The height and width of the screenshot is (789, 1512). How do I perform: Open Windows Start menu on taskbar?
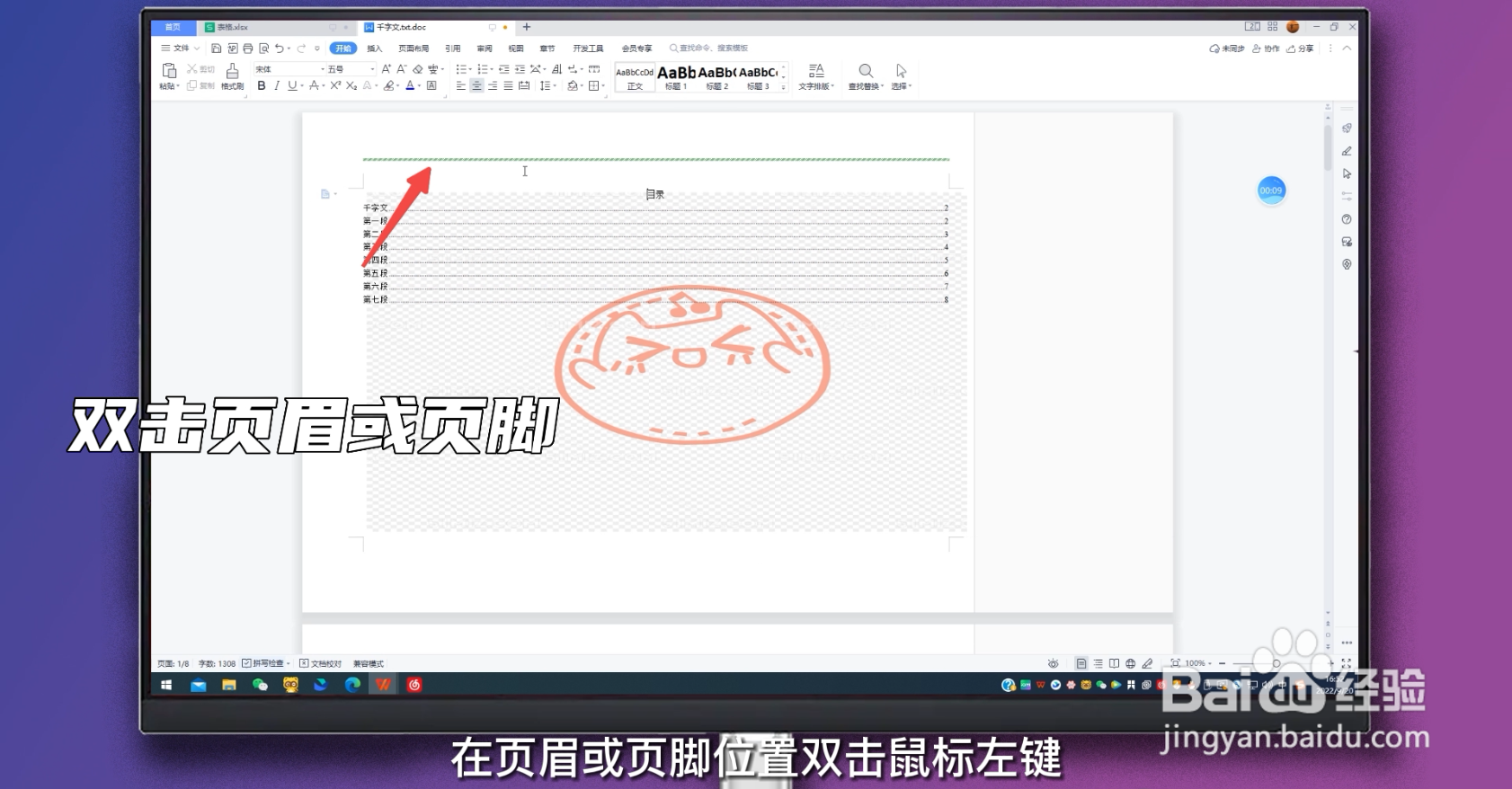point(166,685)
